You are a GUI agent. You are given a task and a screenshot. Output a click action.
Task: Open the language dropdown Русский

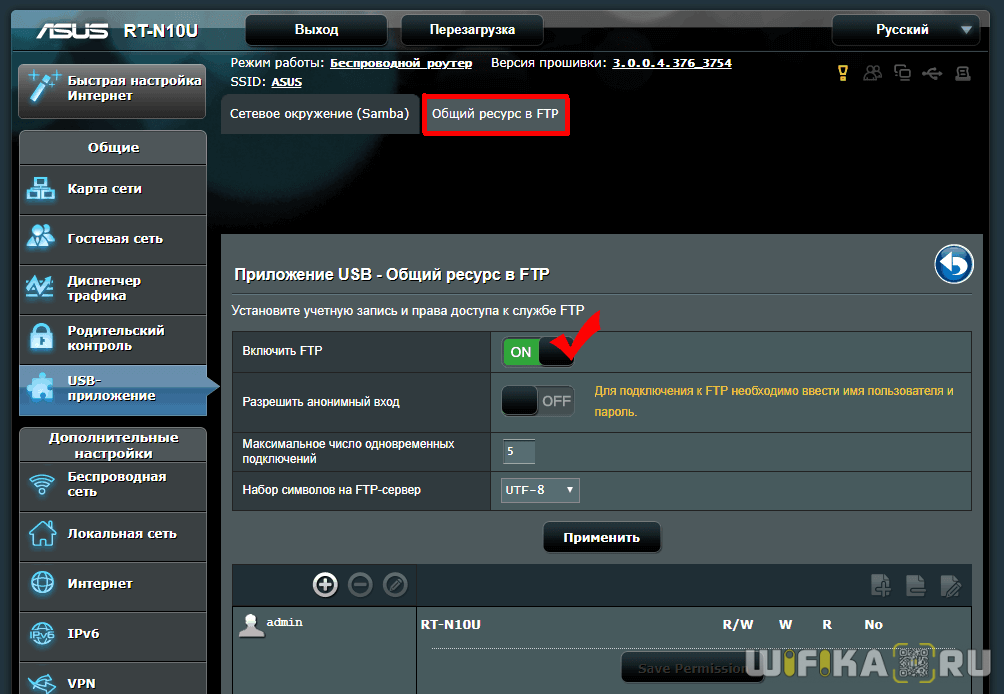pos(905,29)
